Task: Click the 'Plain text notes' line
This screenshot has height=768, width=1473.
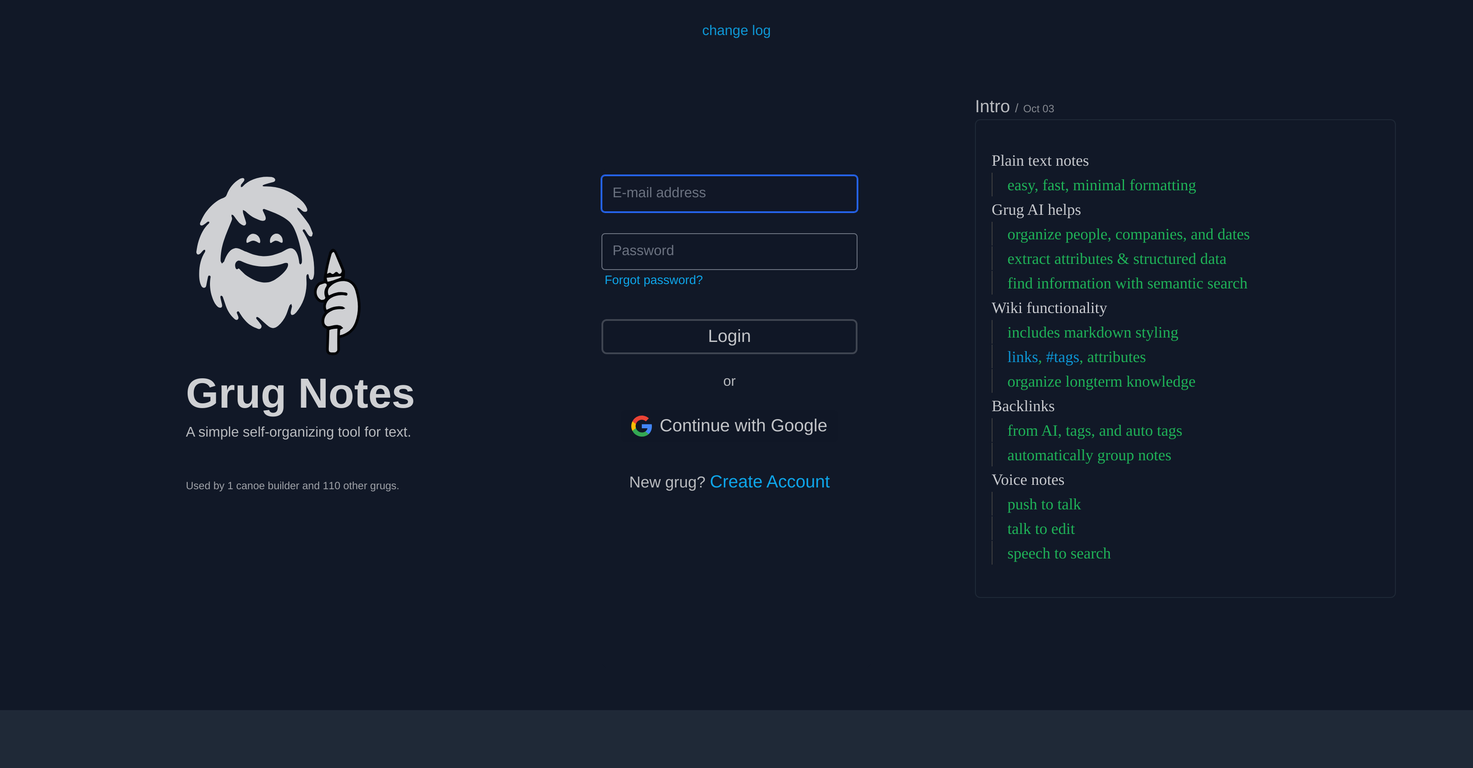Action: tap(1040, 161)
